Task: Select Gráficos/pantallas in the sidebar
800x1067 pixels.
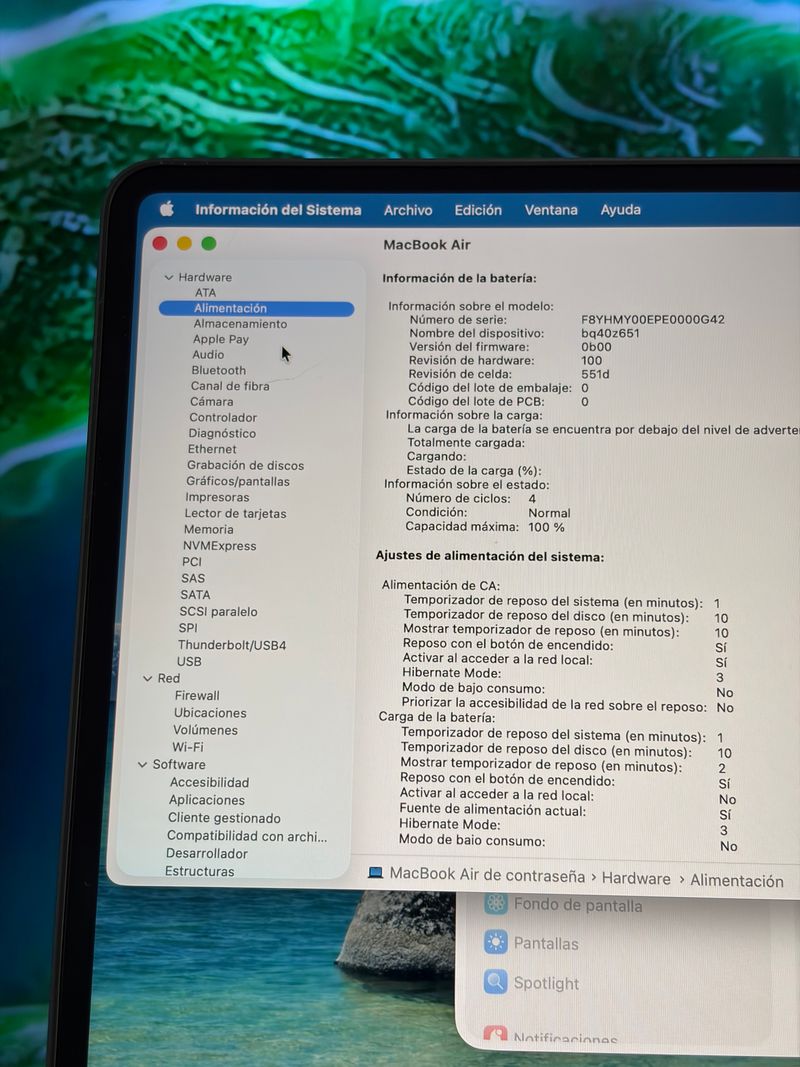Action: pyautogui.click(x=238, y=481)
